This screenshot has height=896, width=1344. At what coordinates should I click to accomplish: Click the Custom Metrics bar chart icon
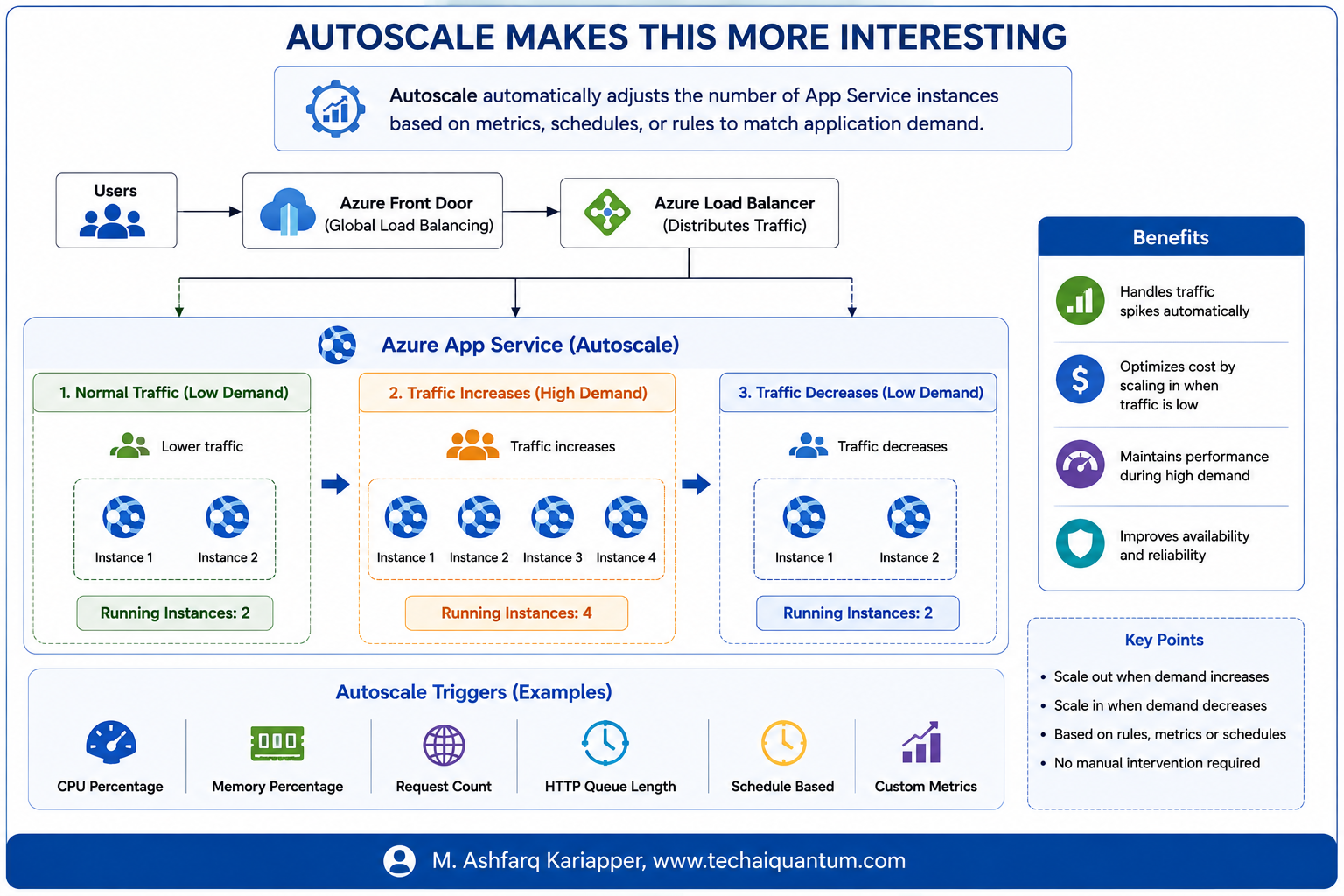(922, 742)
